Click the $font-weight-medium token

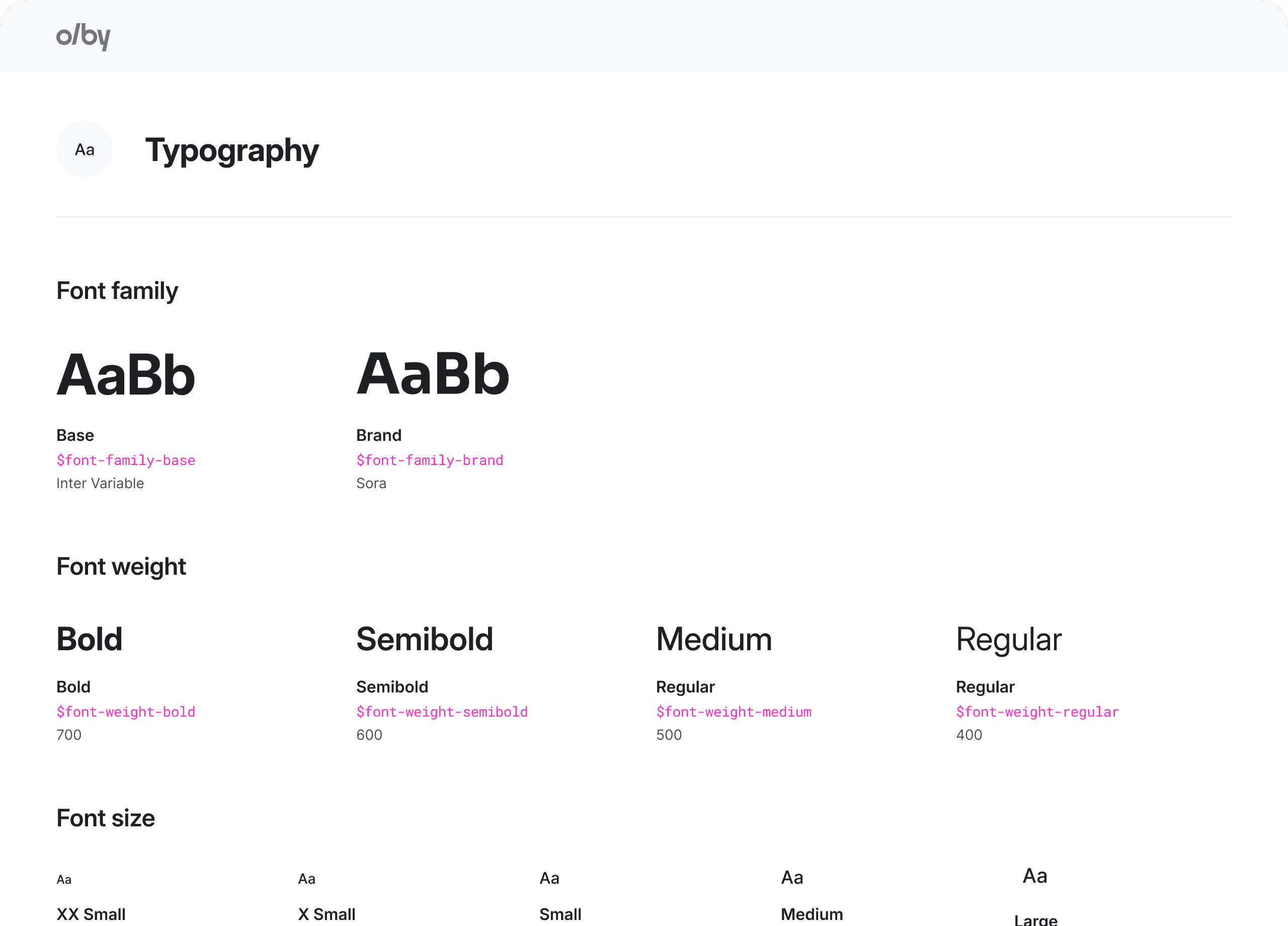tap(734, 712)
